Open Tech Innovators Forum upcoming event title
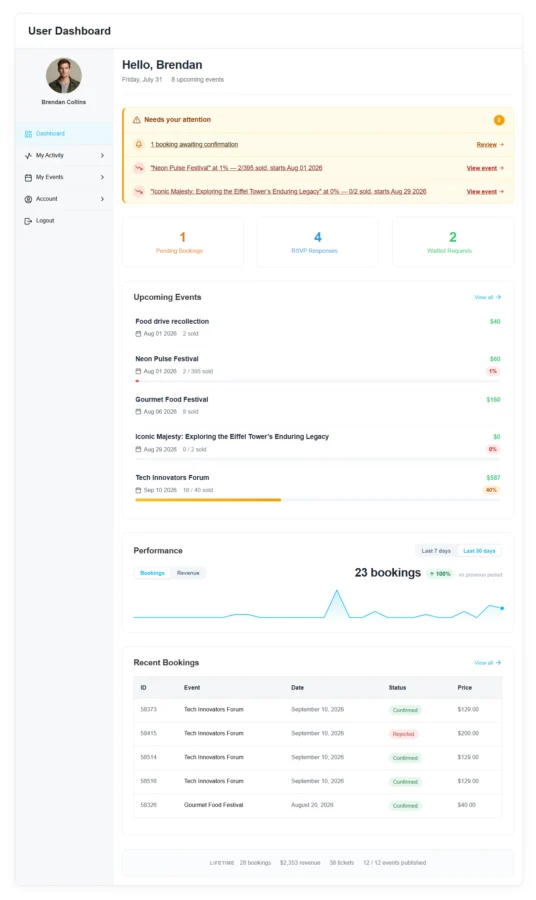Viewport: 536px width, 900px height. [x=172, y=478]
